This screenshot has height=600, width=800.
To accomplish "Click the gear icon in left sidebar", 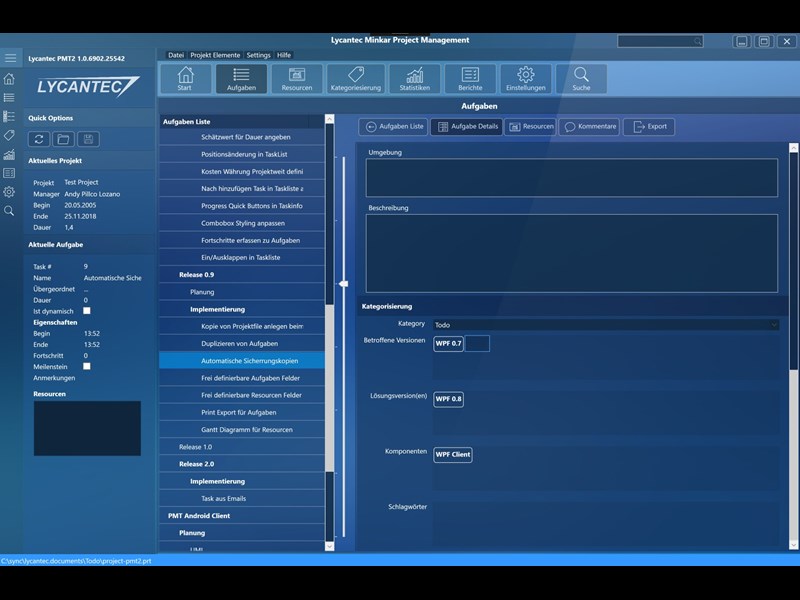I will 9,192.
